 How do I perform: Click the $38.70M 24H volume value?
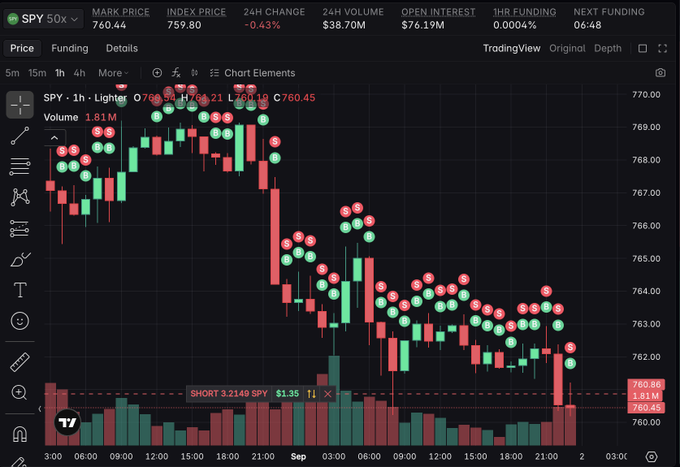click(344, 25)
